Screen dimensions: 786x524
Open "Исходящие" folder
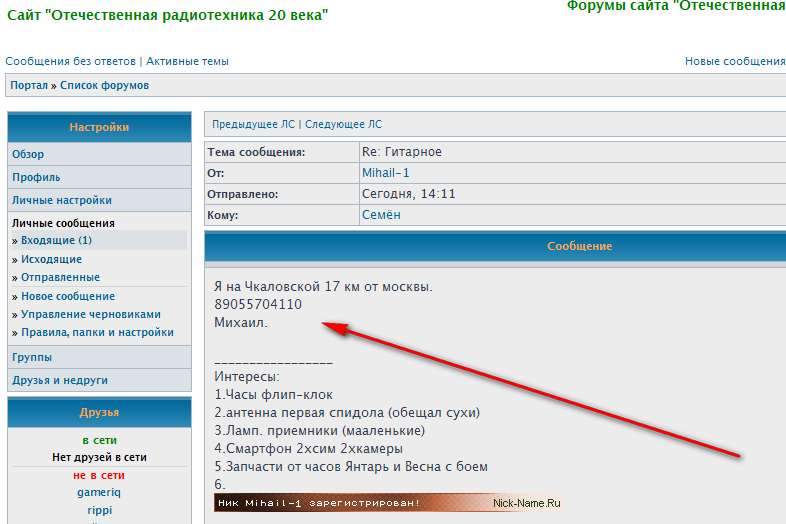click(x=51, y=259)
